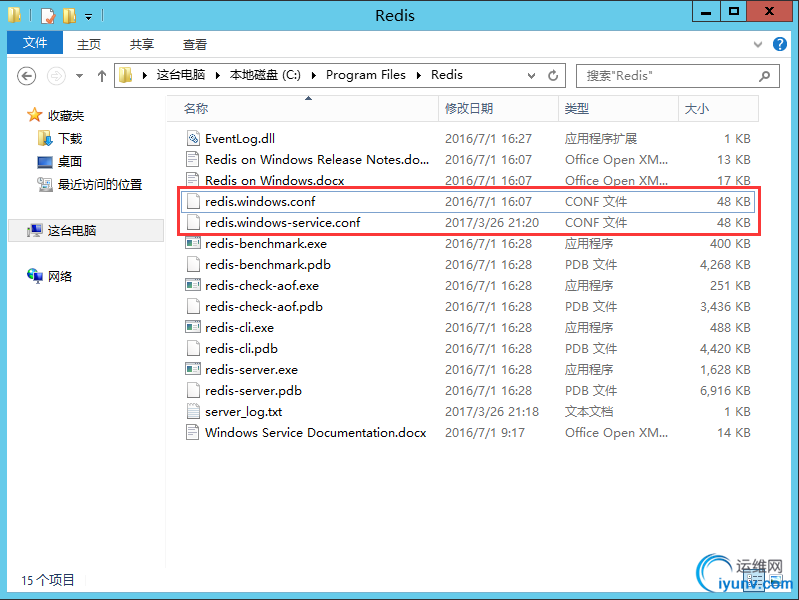799x600 pixels.
Task: Click Program Files in the breadcrumb
Action: coord(366,75)
